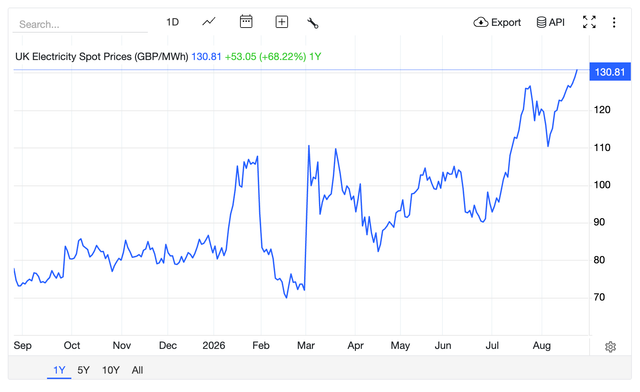Switch to the 10Y time range

tap(111, 370)
